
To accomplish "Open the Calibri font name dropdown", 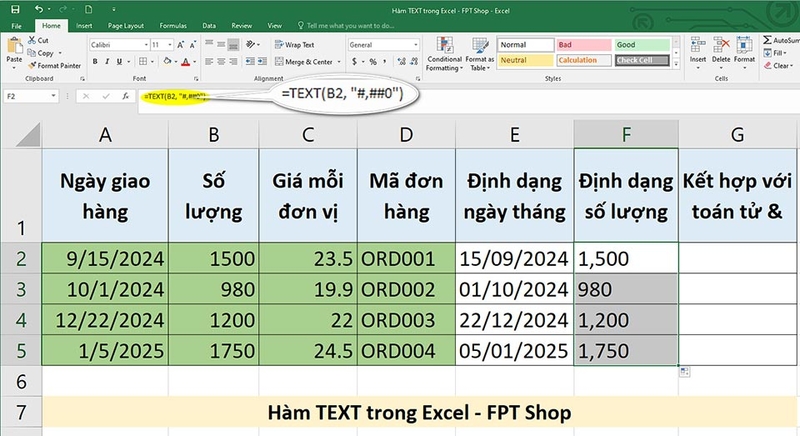I will pyautogui.click(x=146, y=45).
